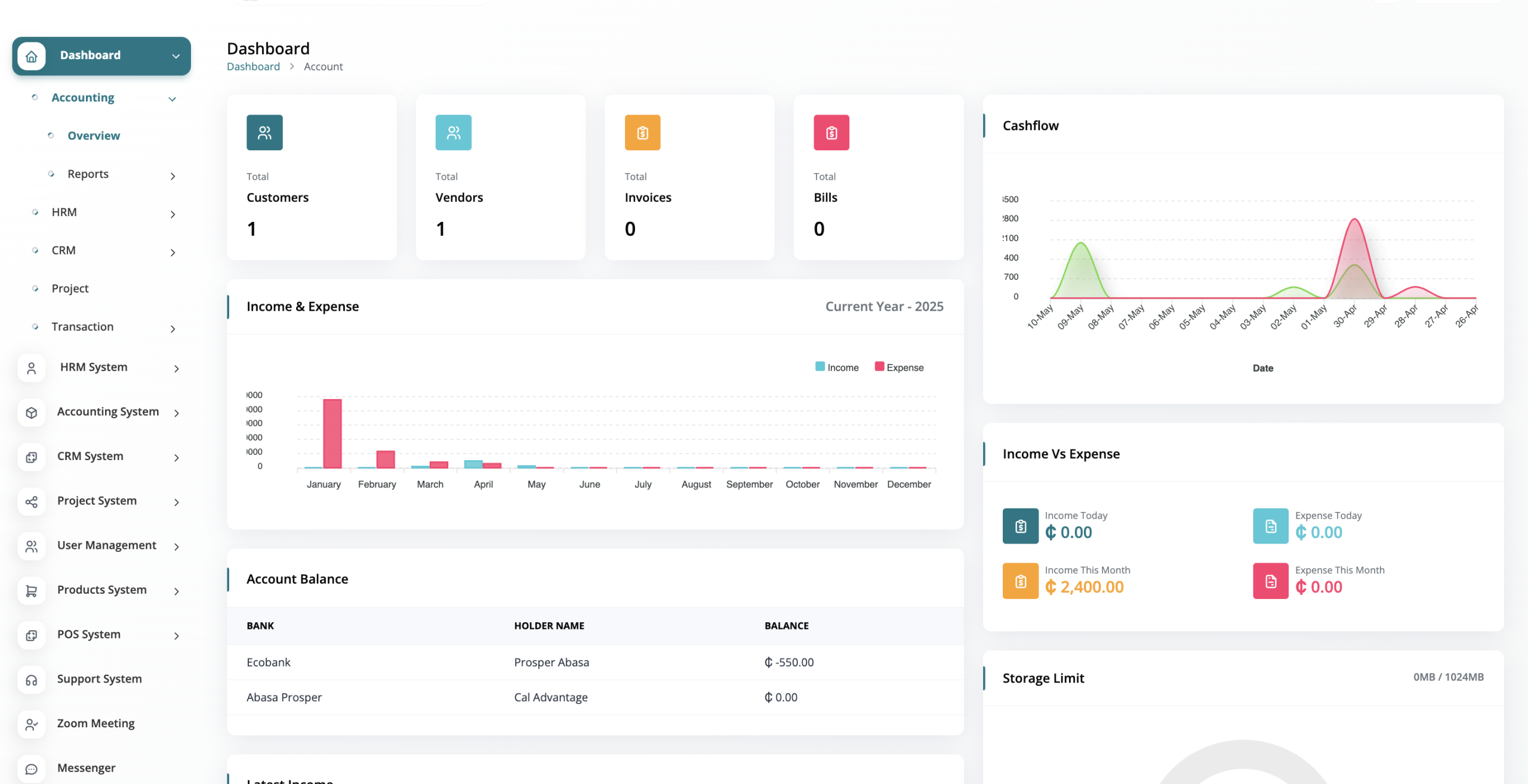Viewport: 1528px width, 784px height.
Task: Click the Expense This Month icon
Action: tap(1271, 581)
